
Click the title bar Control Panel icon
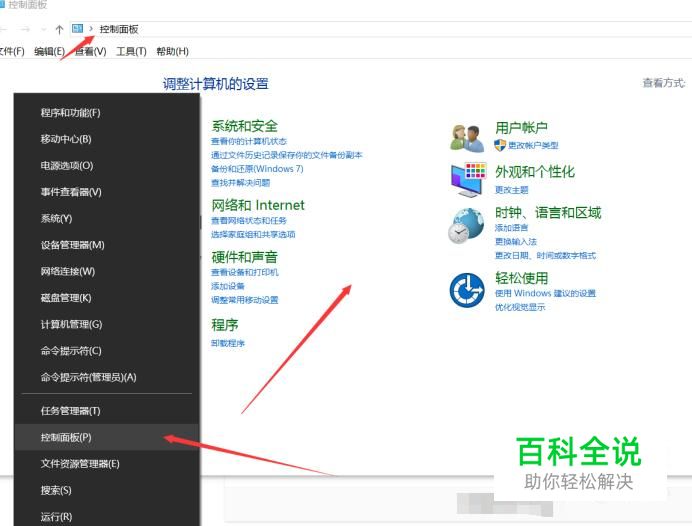coord(2,4)
